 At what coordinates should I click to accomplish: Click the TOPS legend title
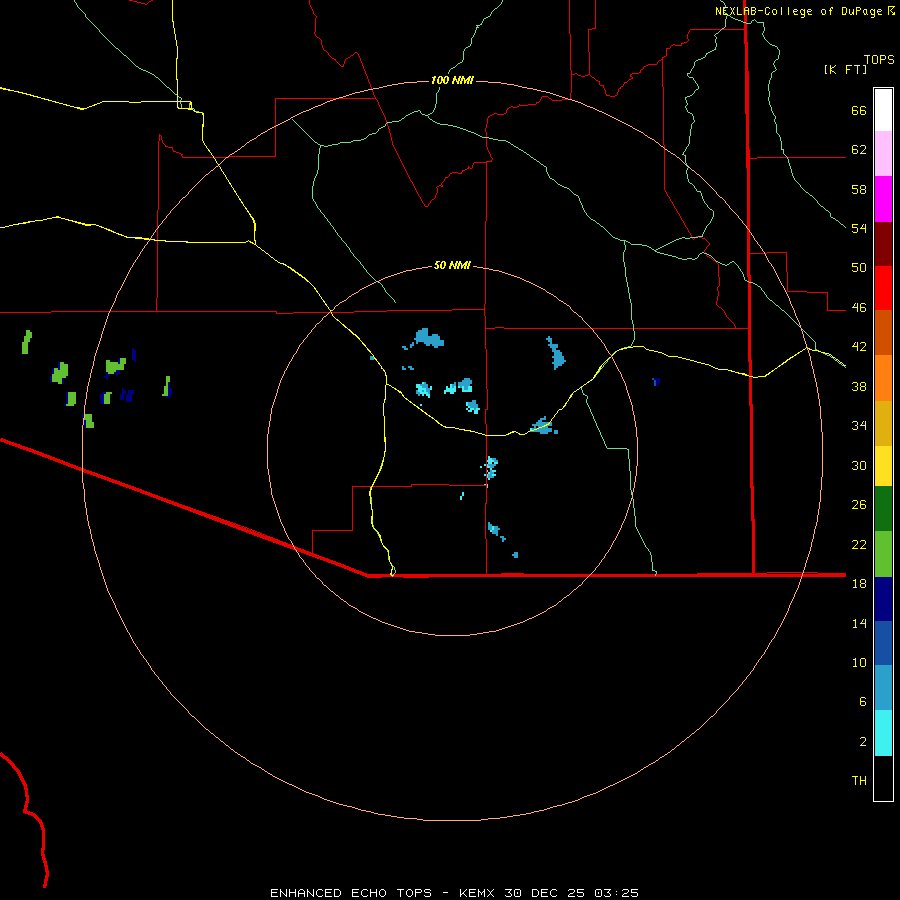pos(879,59)
